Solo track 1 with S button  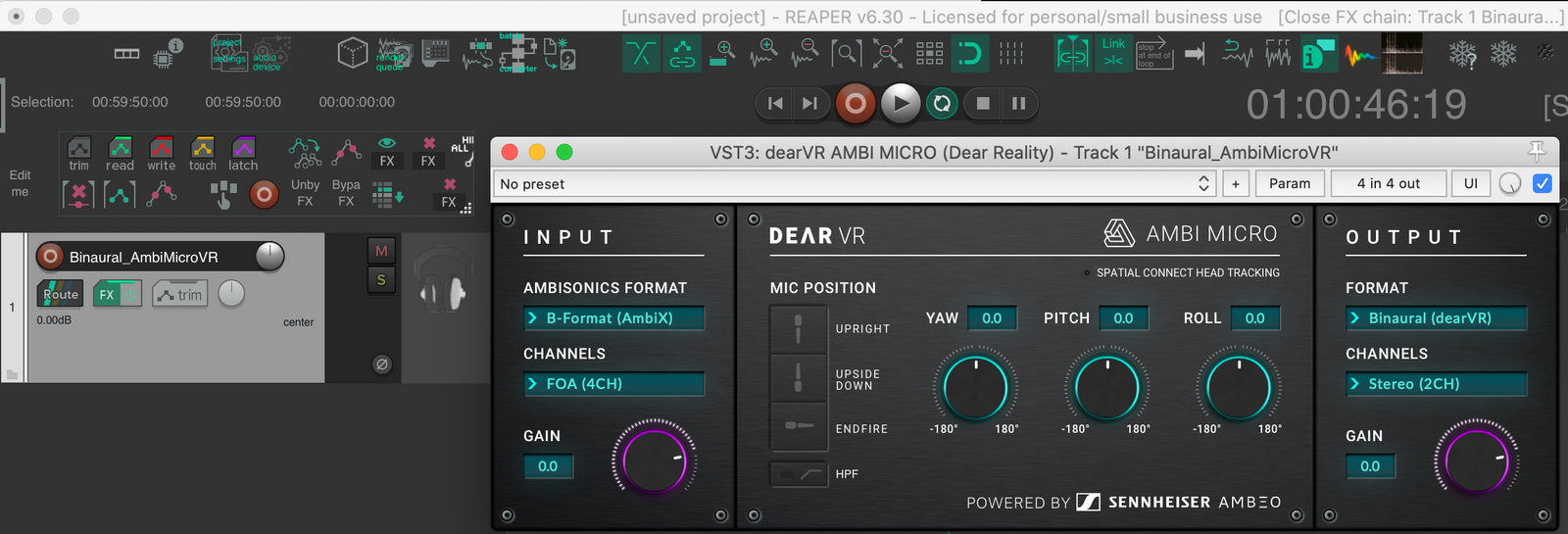click(x=381, y=280)
